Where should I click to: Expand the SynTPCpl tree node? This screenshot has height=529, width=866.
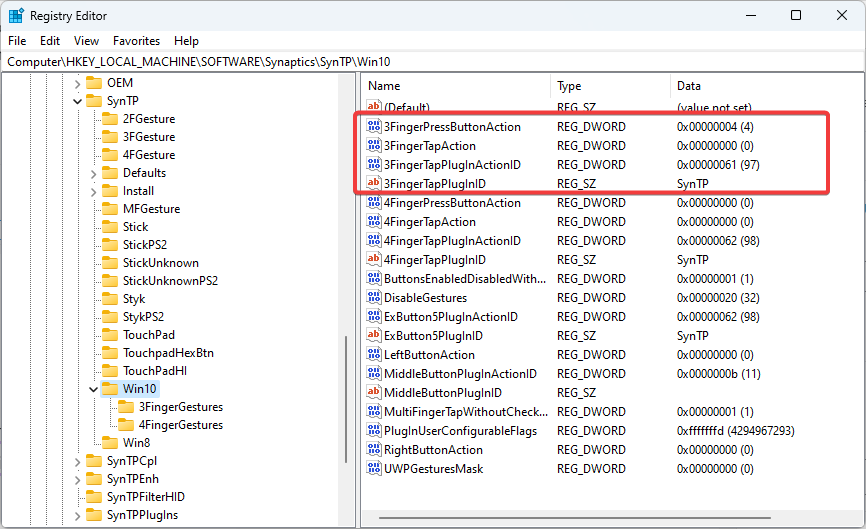[x=77, y=462]
